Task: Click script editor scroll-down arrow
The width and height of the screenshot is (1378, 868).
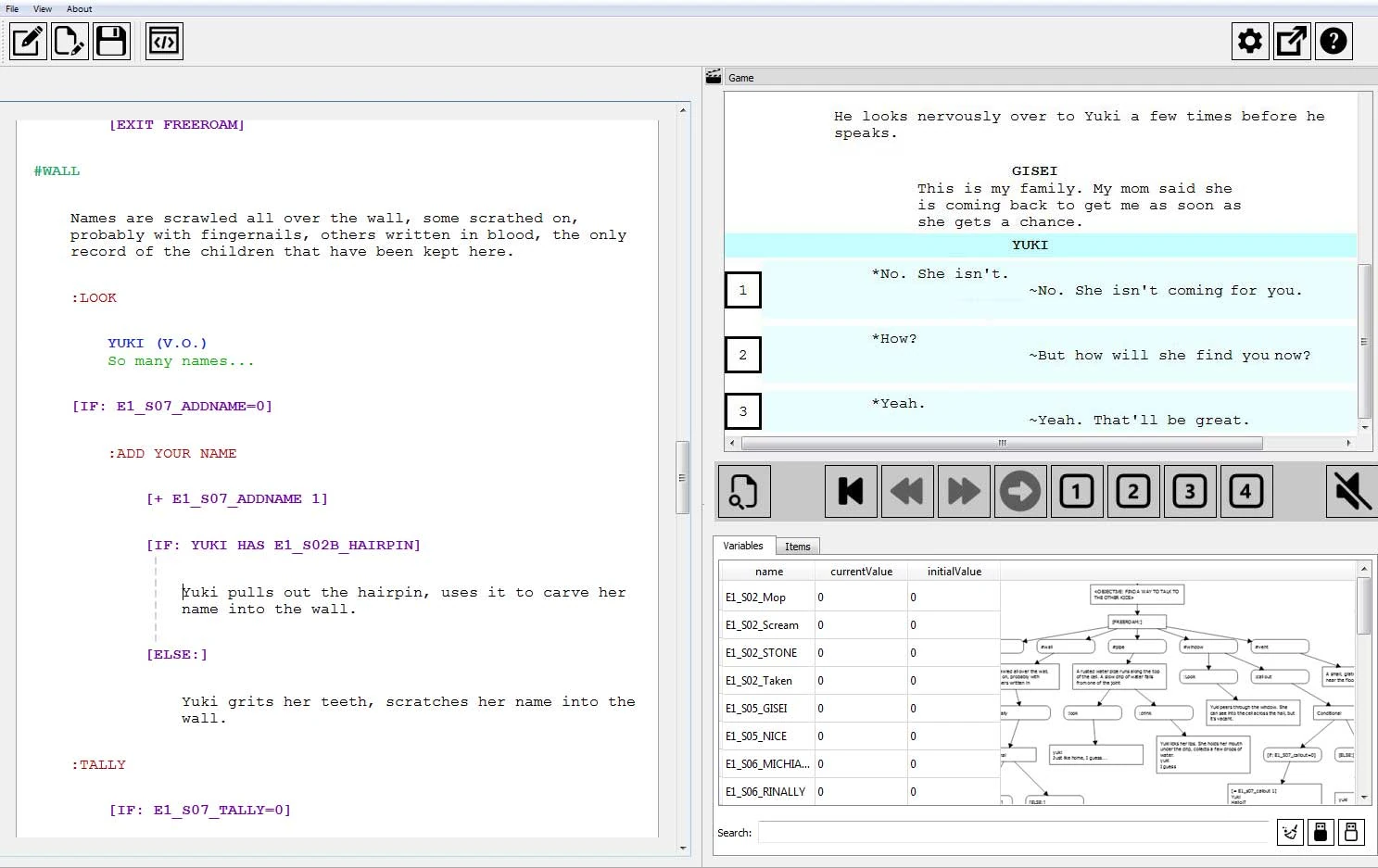Action: tap(683, 848)
